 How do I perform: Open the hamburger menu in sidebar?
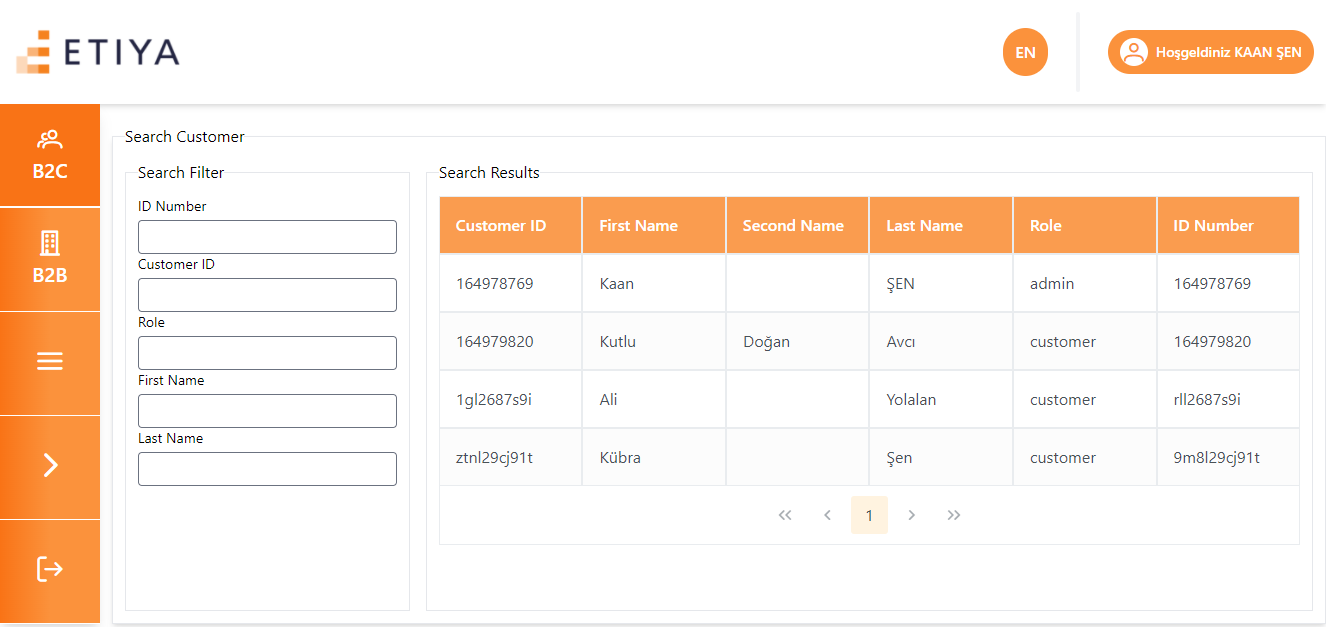(x=50, y=362)
